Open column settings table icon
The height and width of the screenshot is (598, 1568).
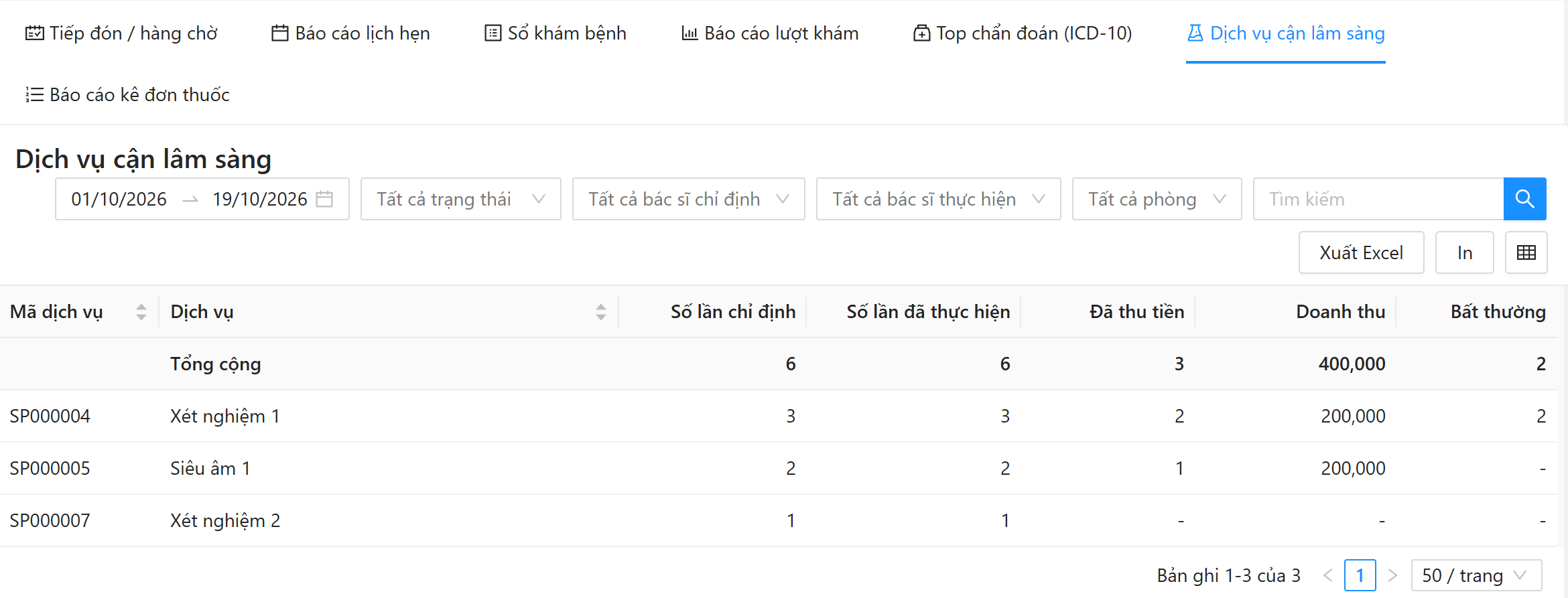click(1526, 252)
